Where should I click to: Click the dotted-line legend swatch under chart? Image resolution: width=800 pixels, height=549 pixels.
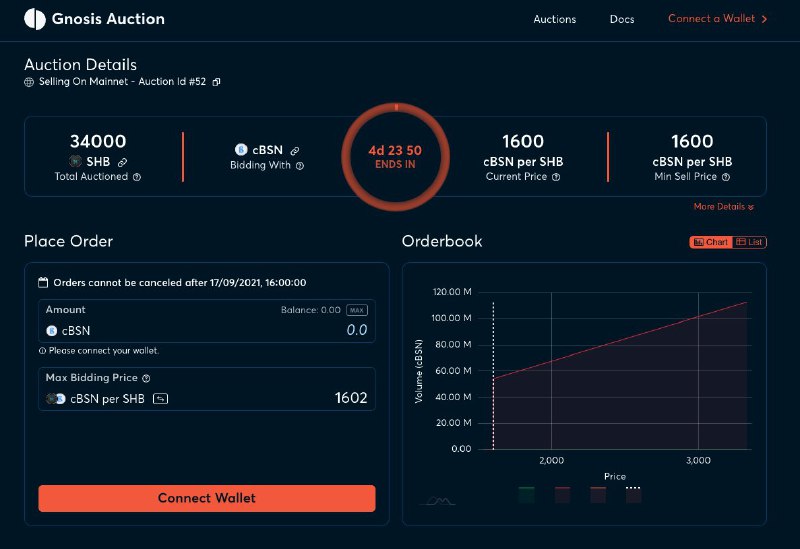[633, 495]
